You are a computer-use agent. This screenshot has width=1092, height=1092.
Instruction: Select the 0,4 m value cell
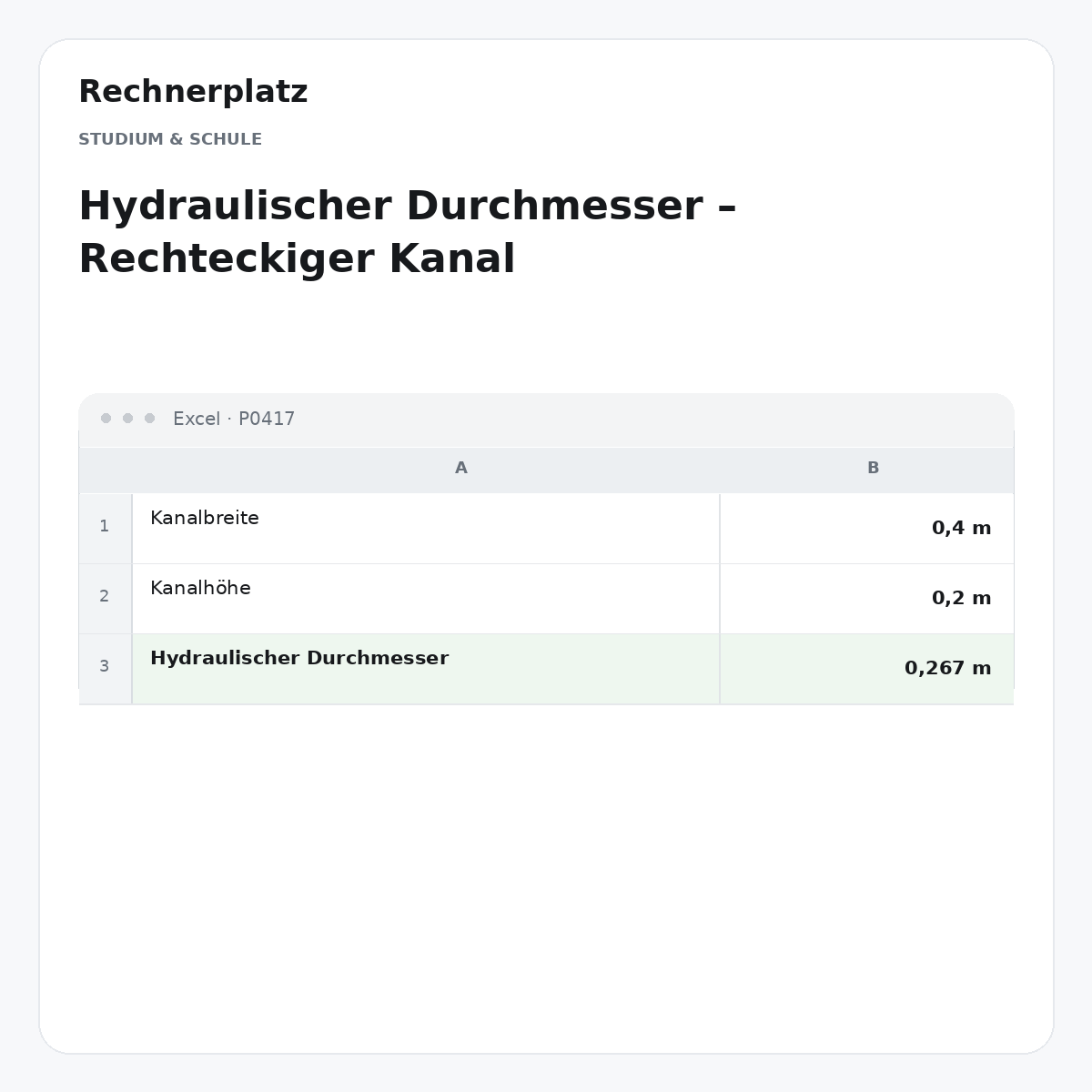[x=866, y=528]
